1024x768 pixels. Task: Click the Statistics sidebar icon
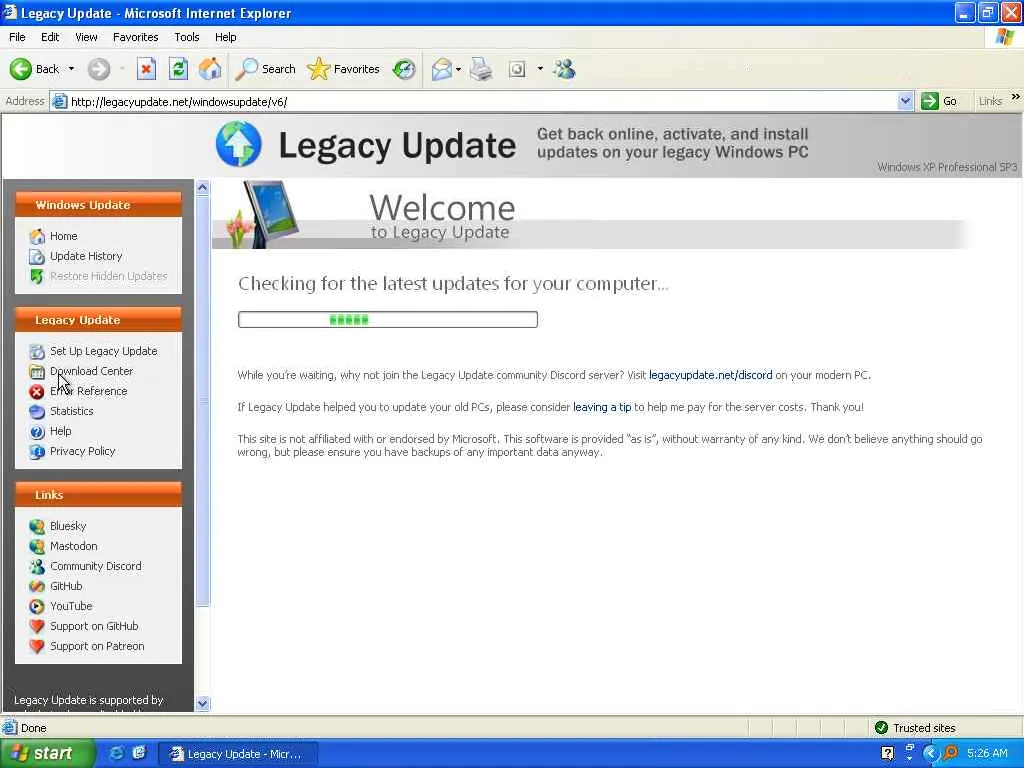(x=37, y=411)
